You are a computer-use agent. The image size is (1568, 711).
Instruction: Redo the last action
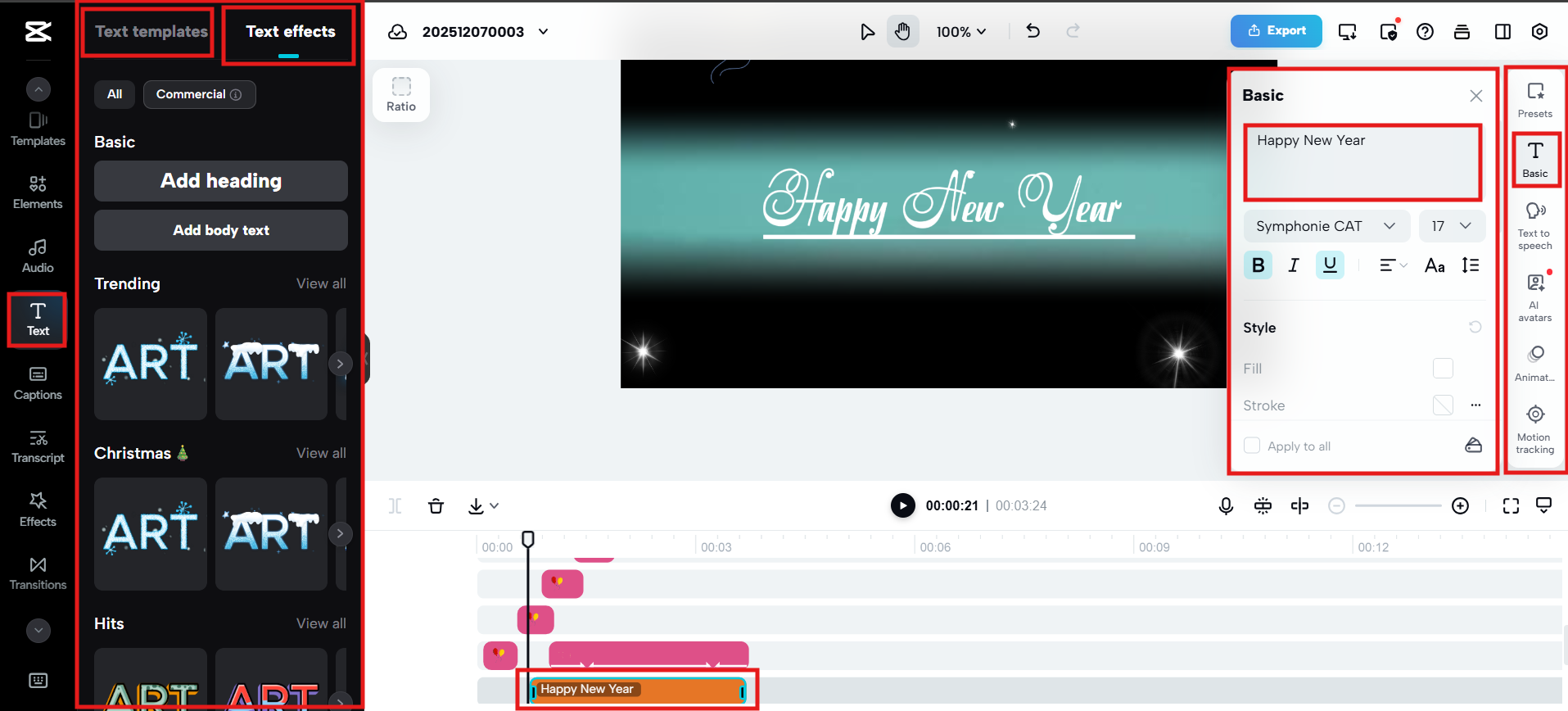[x=1073, y=31]
